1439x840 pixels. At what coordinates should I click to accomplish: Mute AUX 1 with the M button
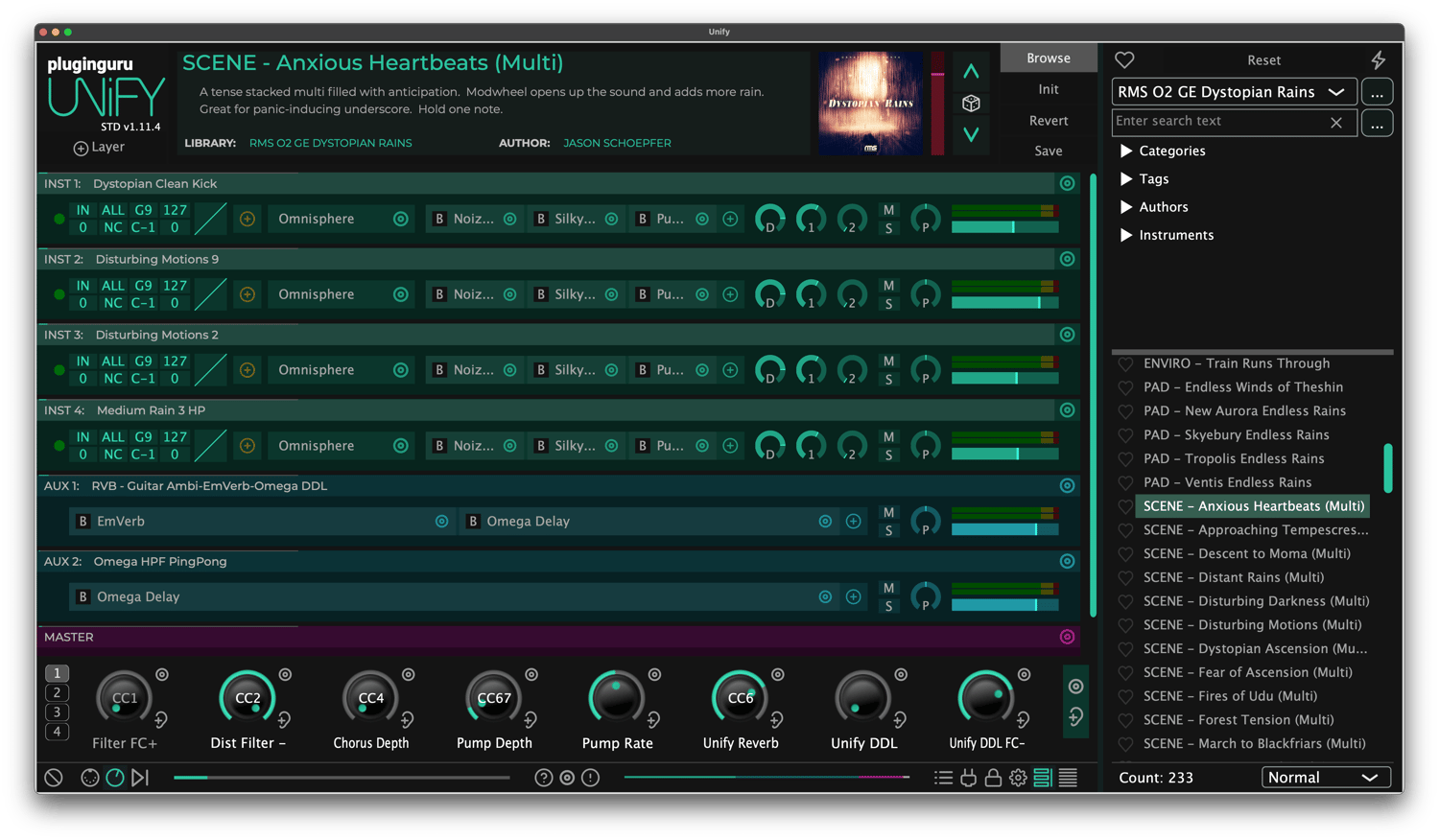point(888,513)
